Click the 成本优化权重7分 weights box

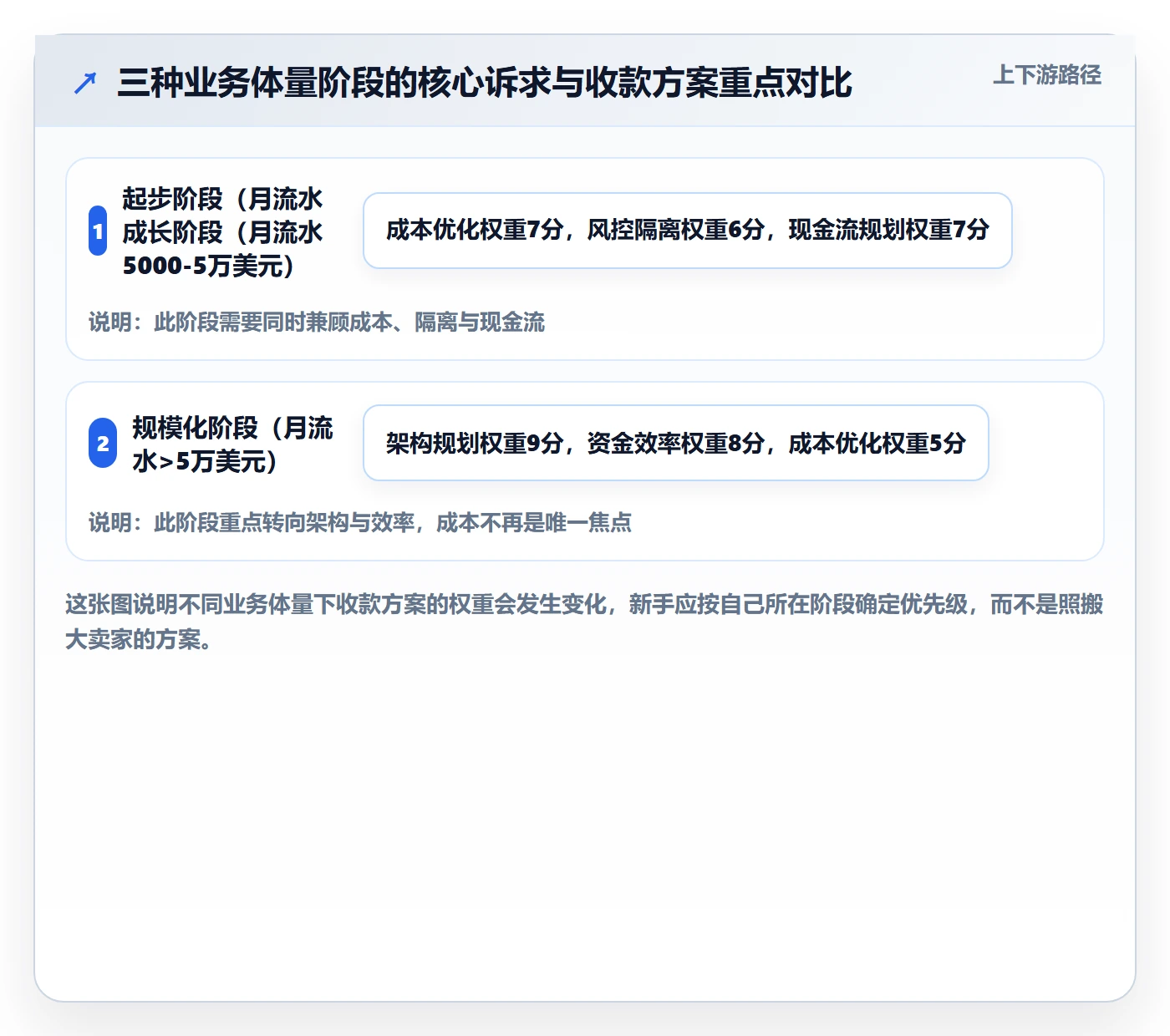[688, 231]
